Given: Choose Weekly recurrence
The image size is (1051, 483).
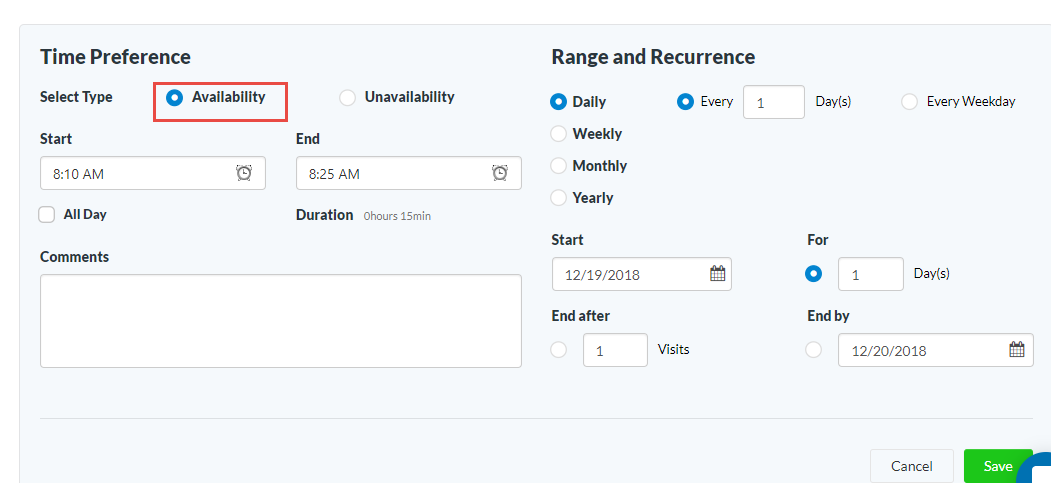Looking at the screenshot, I should pyautogui.click(x=558, y=134).
